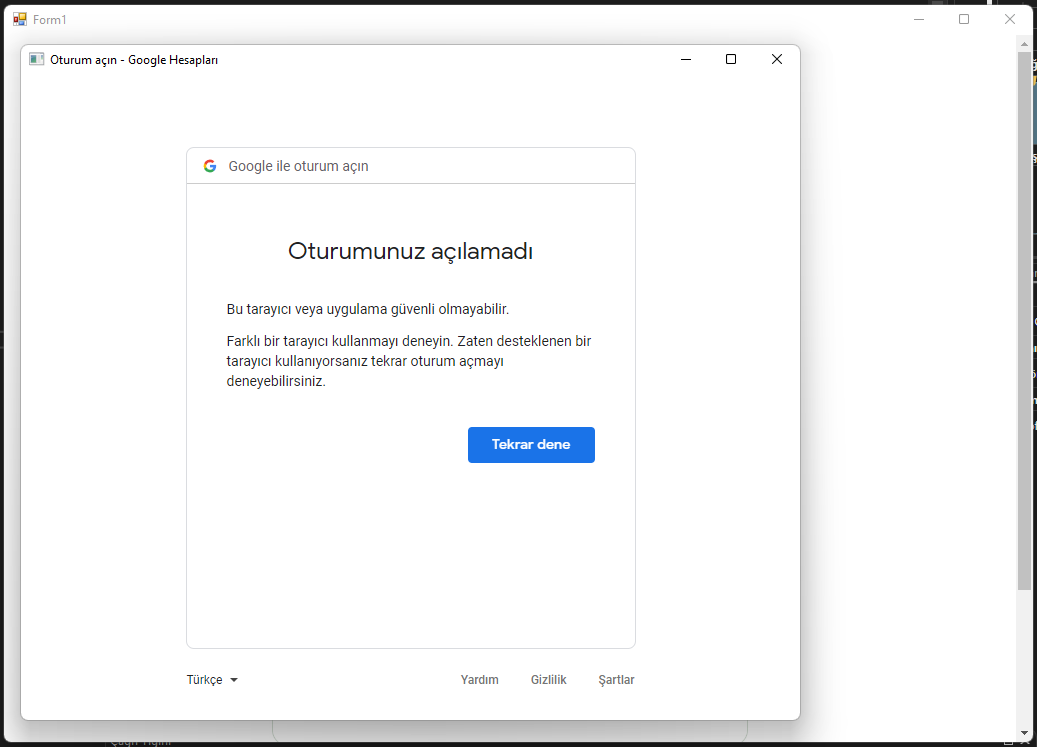1037x747 pixels.
Task: Click the Form1 vertical scrollbar thumb
Action: [x=1024, y=321]
